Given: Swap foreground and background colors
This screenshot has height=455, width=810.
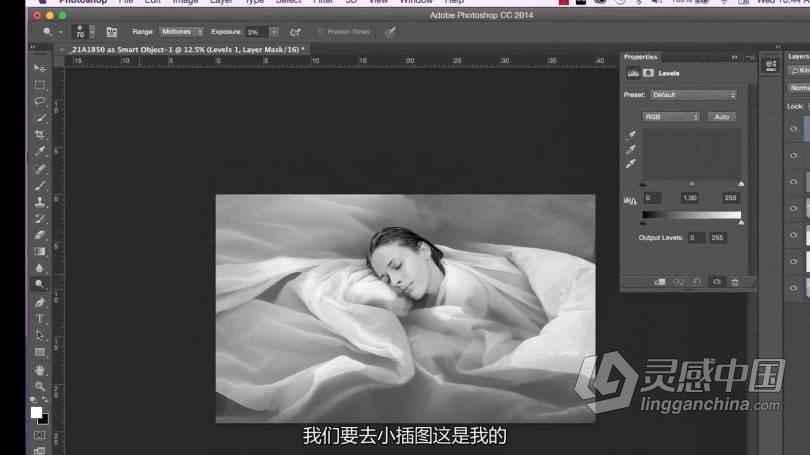Looking at the screenshot, I should pyautogui.click(x=44, y=400).
